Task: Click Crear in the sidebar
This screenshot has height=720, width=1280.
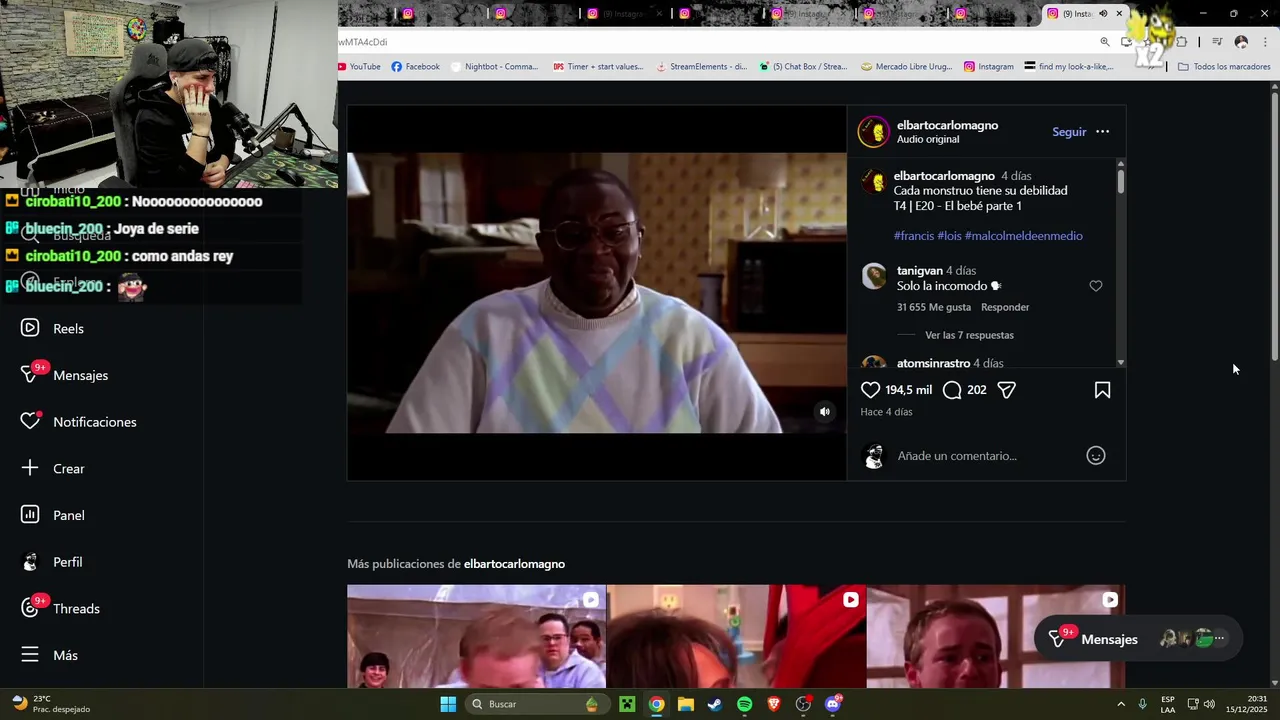Action: pos(52,468)
